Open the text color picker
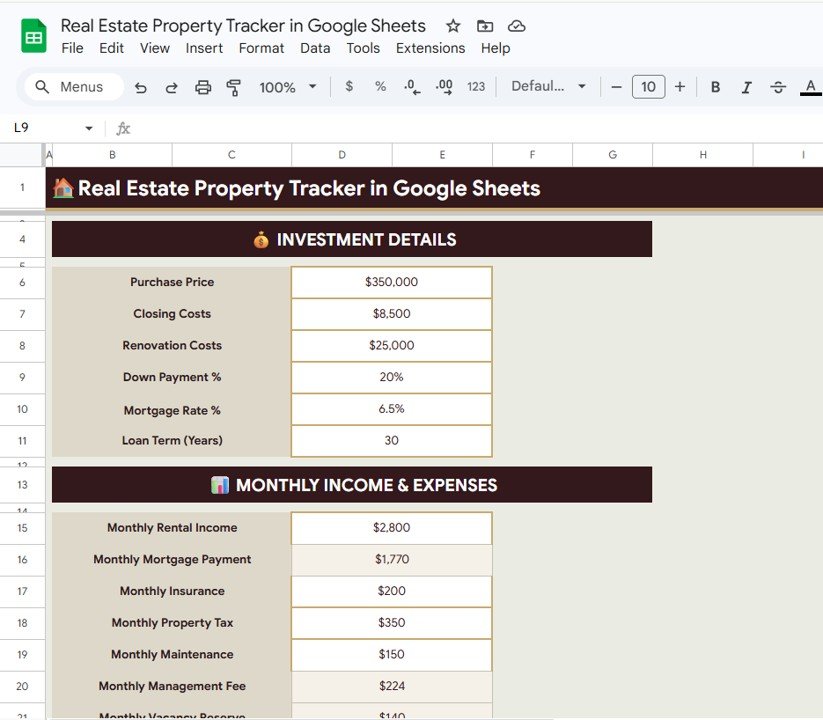Viewport: 823px width, 720px height. pyautogui.click(x=810, y=87)
